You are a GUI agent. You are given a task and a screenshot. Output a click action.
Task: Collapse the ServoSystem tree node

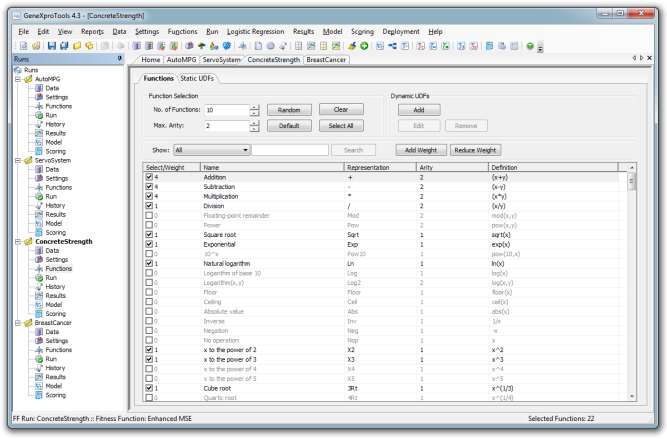pyautogui.click(x=17, y=160)
